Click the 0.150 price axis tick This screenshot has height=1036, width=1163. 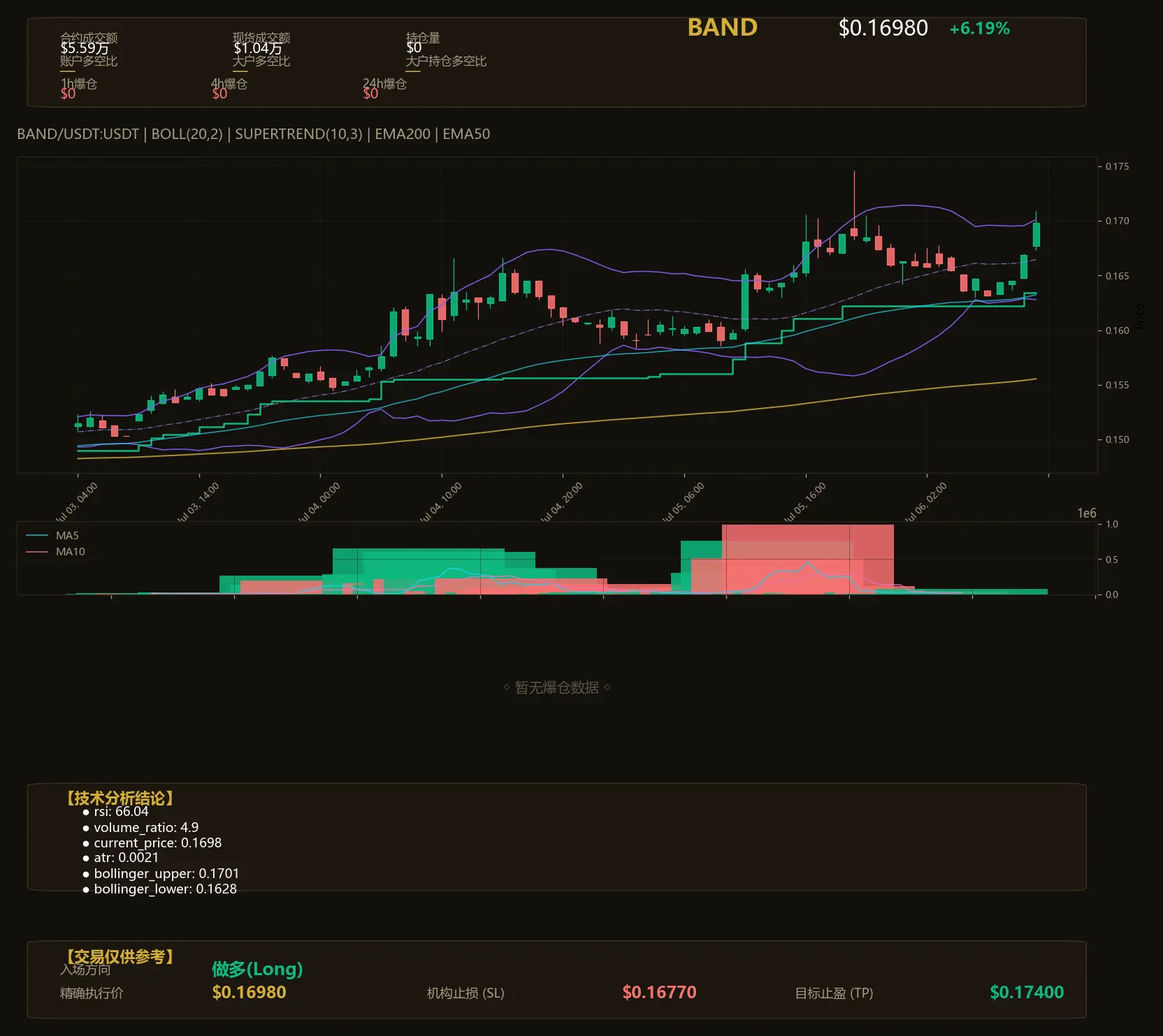pyautogui.click(x=1117, y=439)
